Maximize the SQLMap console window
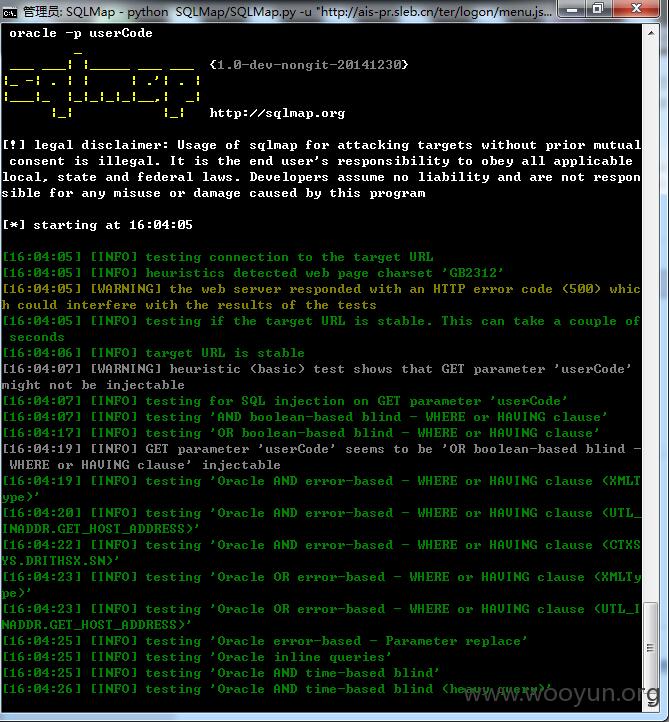 pyautogui.click(x=599, y=9)
